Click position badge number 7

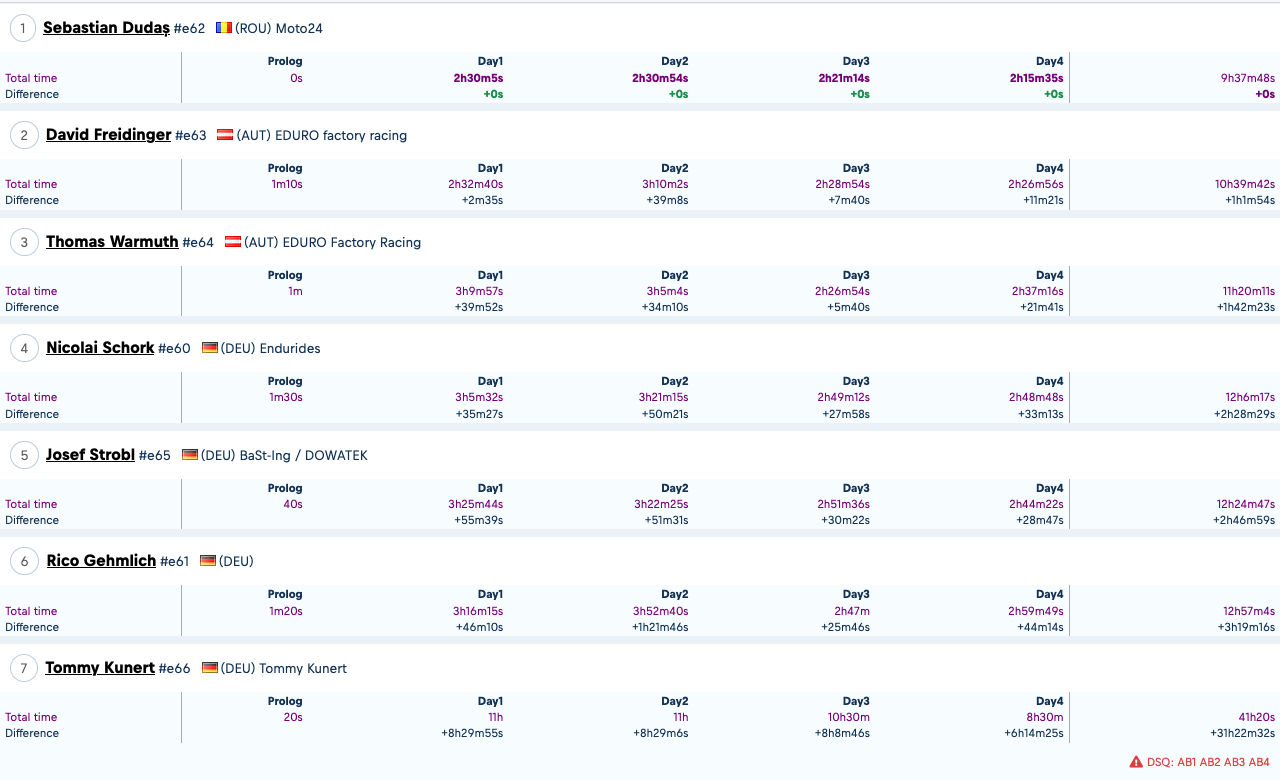click(23, 668)
